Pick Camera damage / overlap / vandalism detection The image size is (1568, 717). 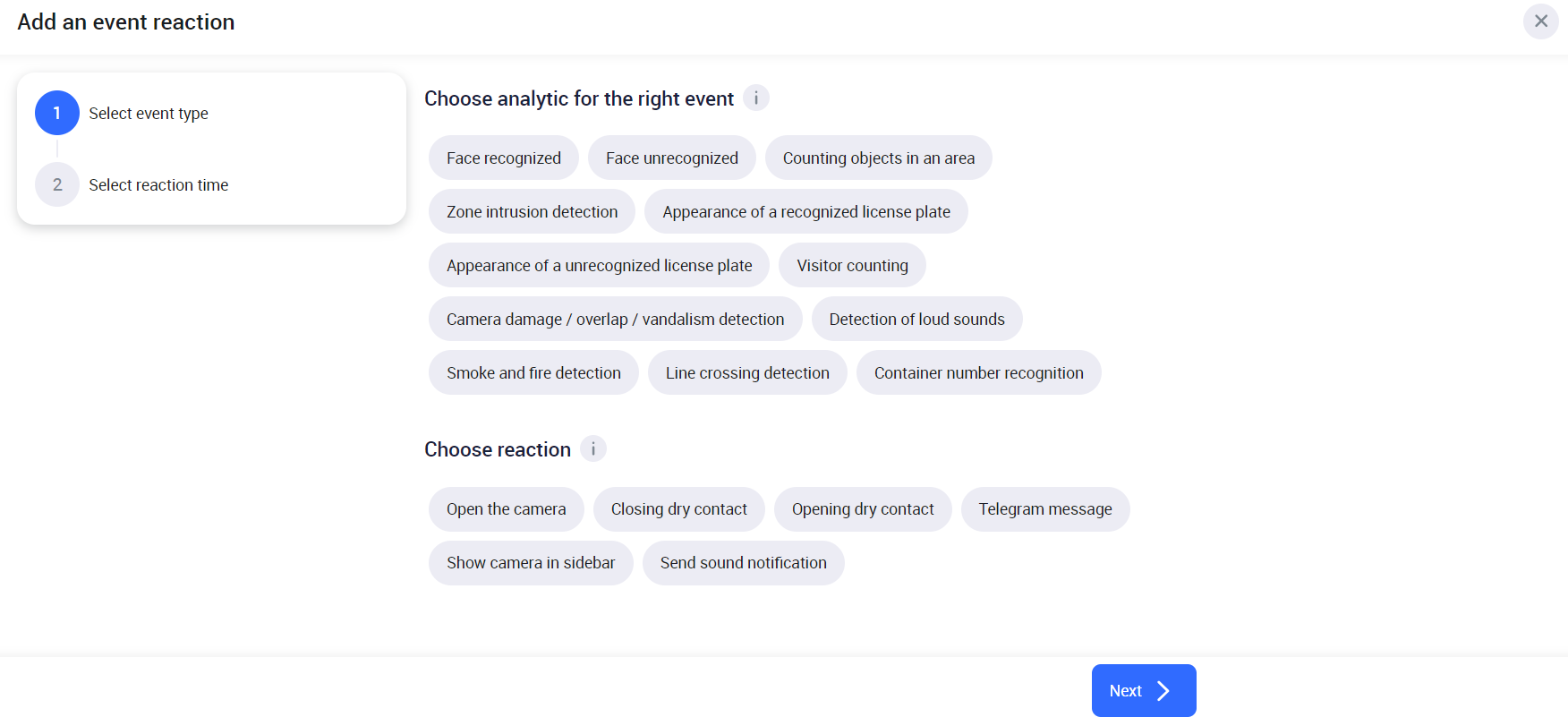click(615, 320)
